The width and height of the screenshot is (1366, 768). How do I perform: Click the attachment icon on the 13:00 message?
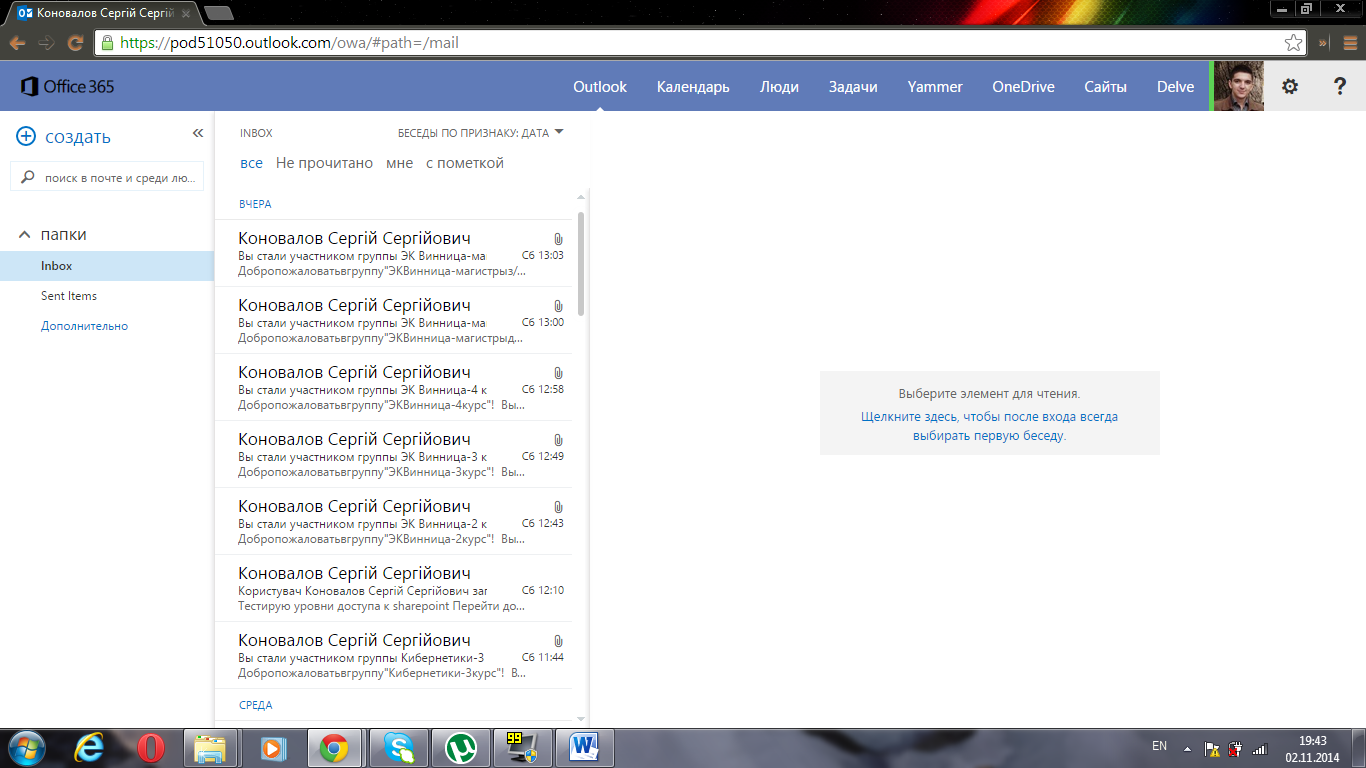pos(558,306)
